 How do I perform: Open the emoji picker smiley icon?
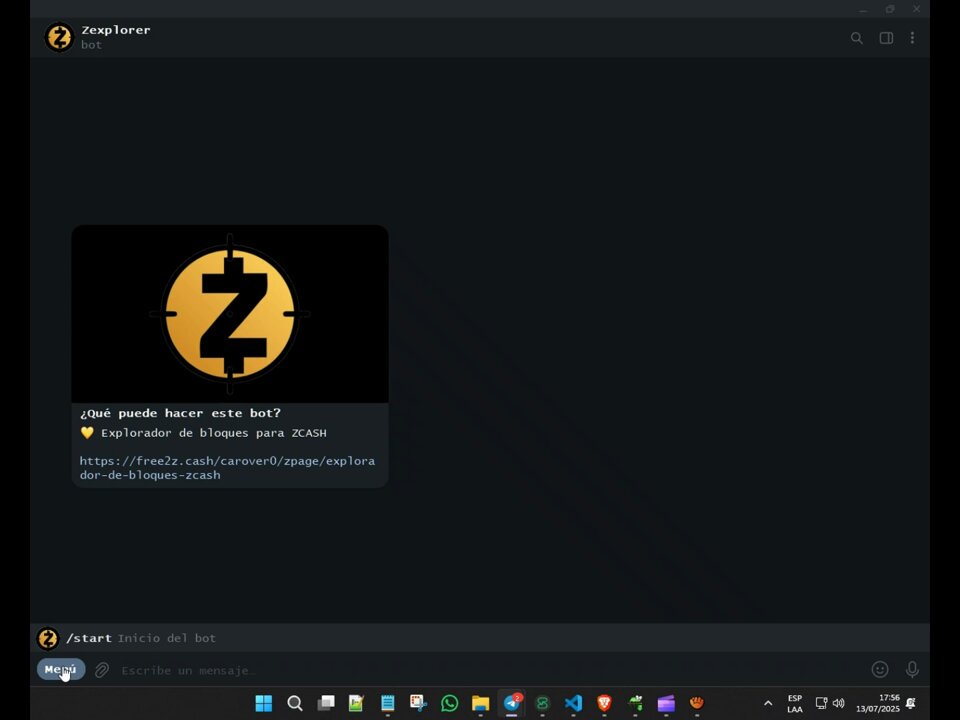880,670
